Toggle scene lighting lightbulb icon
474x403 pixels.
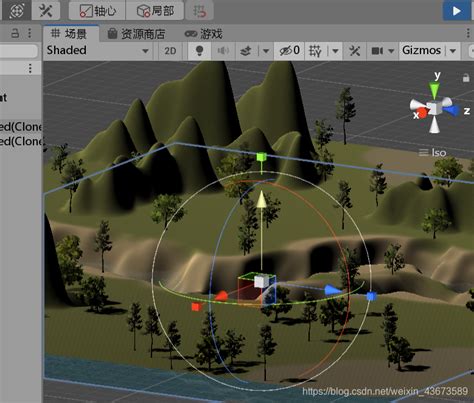tap(199, 51)
